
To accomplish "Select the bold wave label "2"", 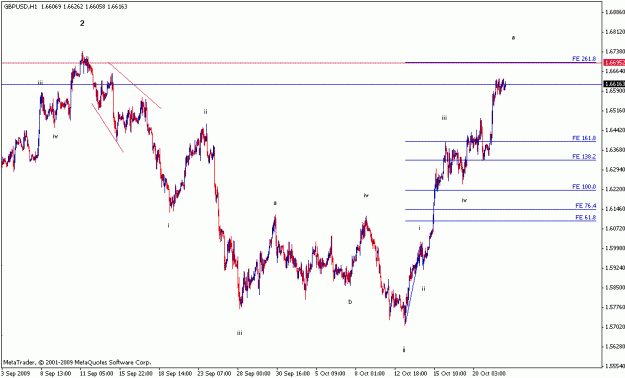I will pos(82,24).
